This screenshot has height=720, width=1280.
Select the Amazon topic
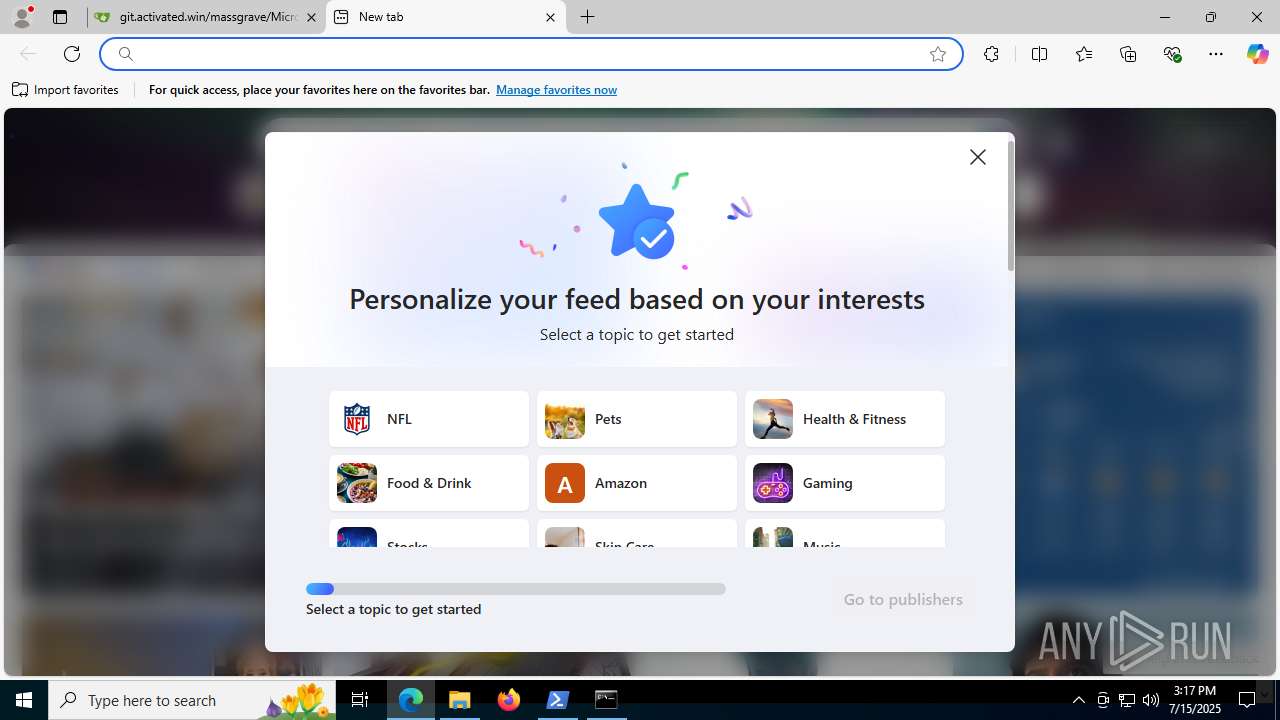(x=637, y=483)
